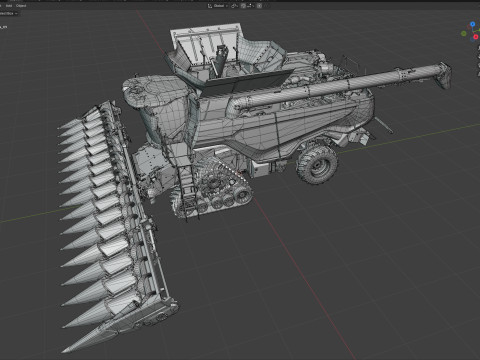This screenshot has height=360, width=480.
Task: Select the harvester's rear wheel in viewport
Action: tap(317, 163)
